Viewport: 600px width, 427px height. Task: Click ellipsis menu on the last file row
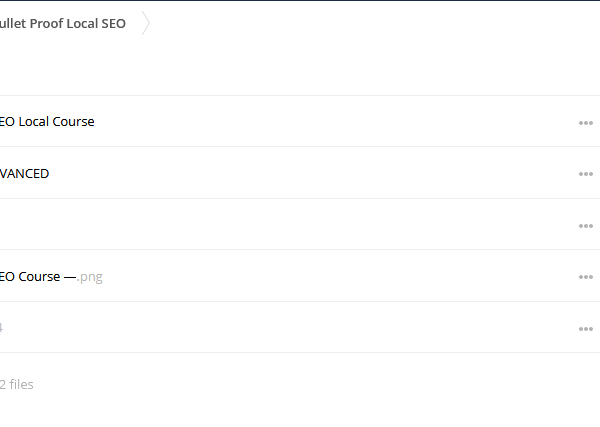click(585, 329)
